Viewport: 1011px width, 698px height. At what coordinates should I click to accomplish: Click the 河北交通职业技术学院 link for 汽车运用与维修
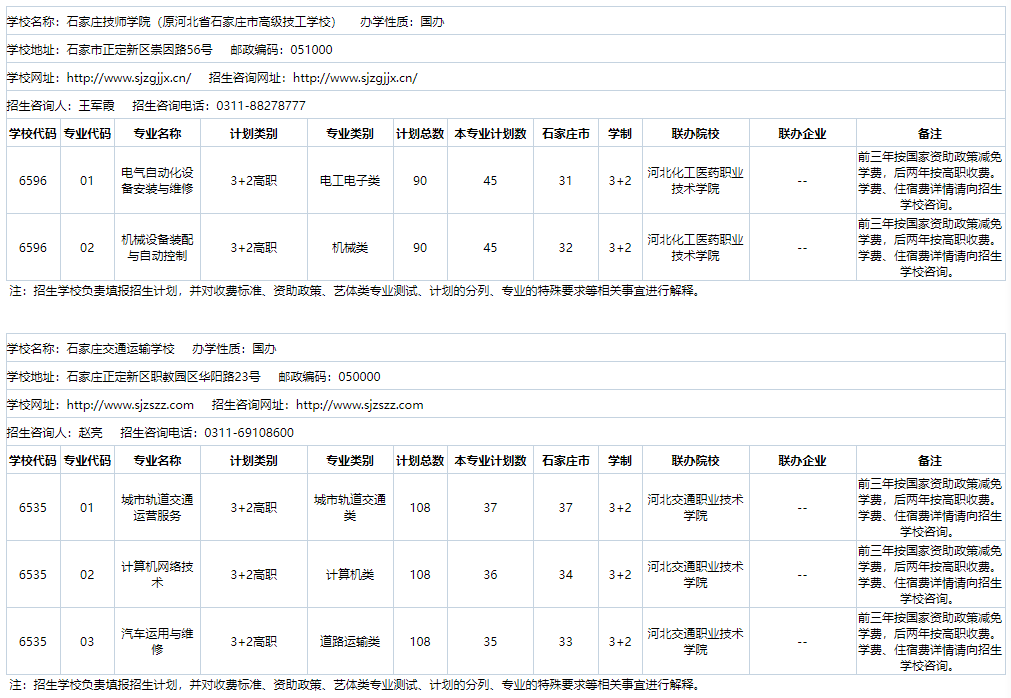pos(695,640)
